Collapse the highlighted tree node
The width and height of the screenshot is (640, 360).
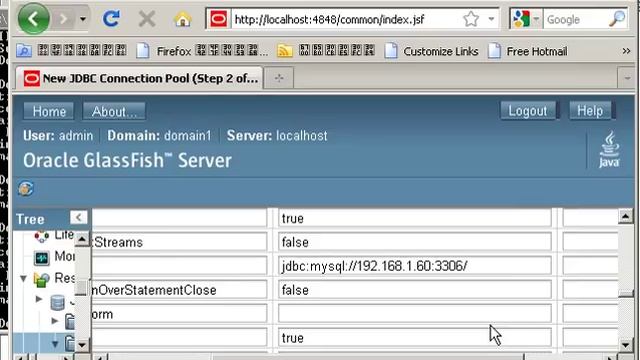coord(55,344)
